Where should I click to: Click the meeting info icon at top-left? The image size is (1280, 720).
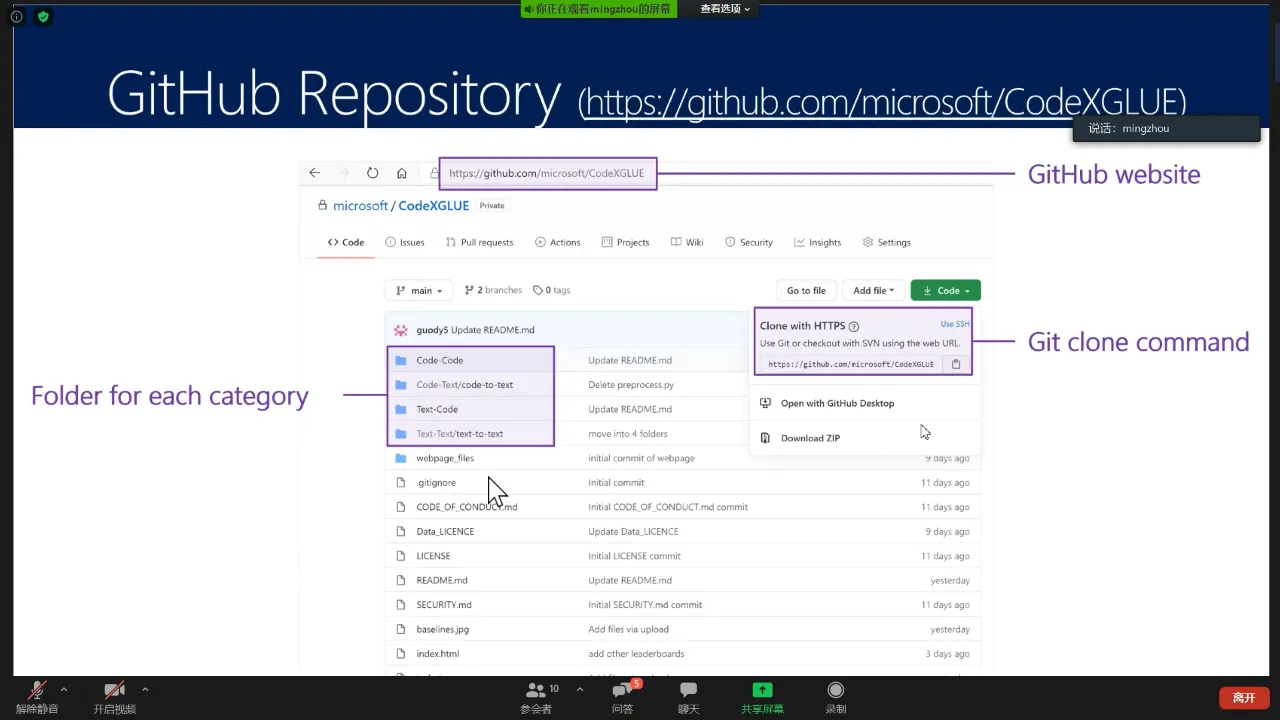pos(16,16)
